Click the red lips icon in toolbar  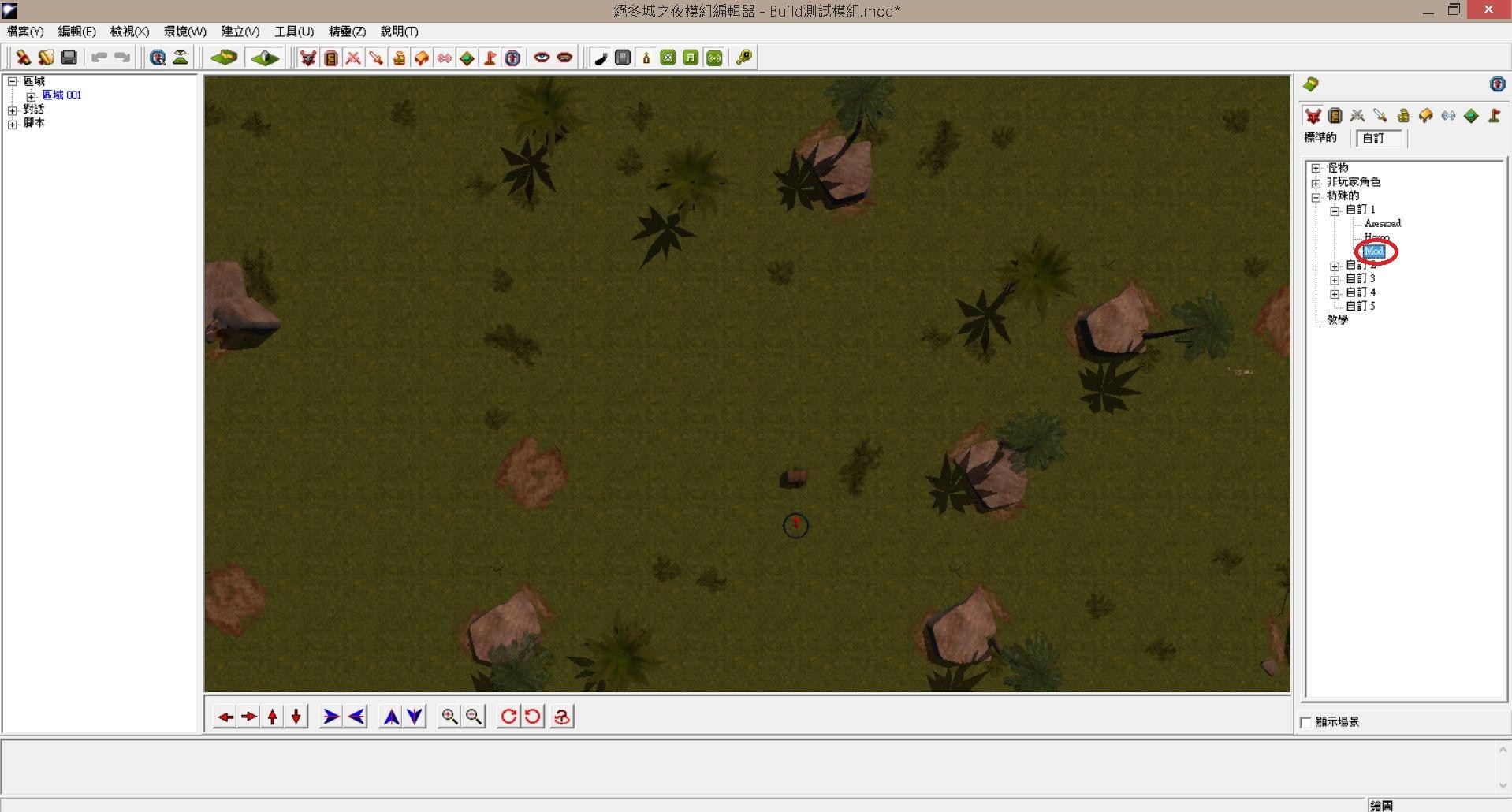[564, 58]
